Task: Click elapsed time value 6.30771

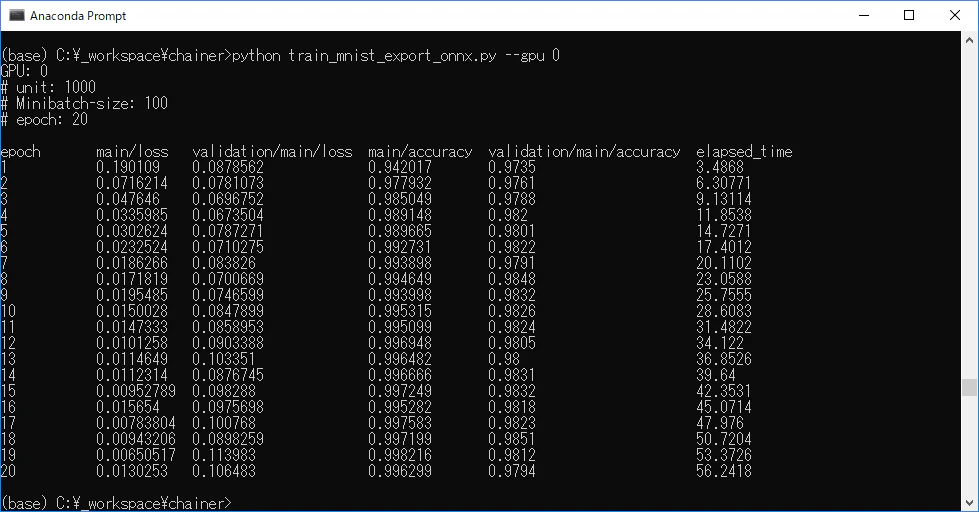Action: coord(724,184)
